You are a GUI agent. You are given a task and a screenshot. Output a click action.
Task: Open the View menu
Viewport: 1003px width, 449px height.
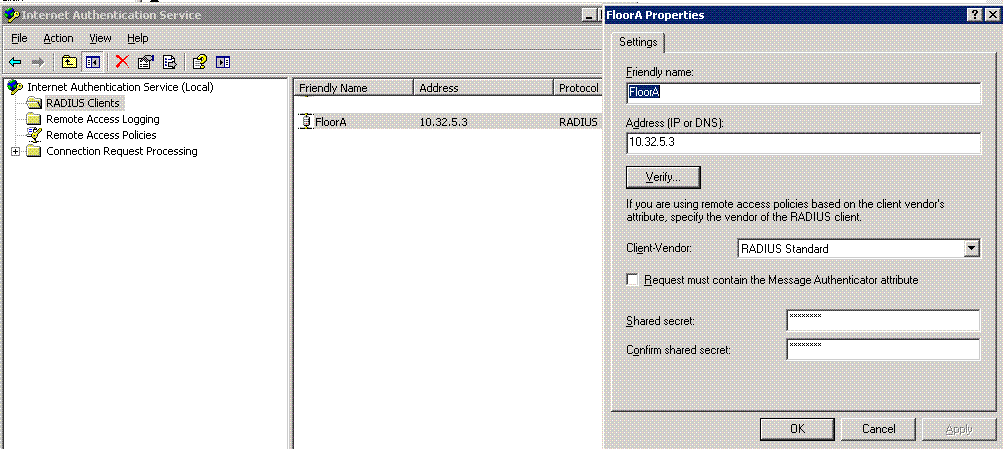coord(100,38)
